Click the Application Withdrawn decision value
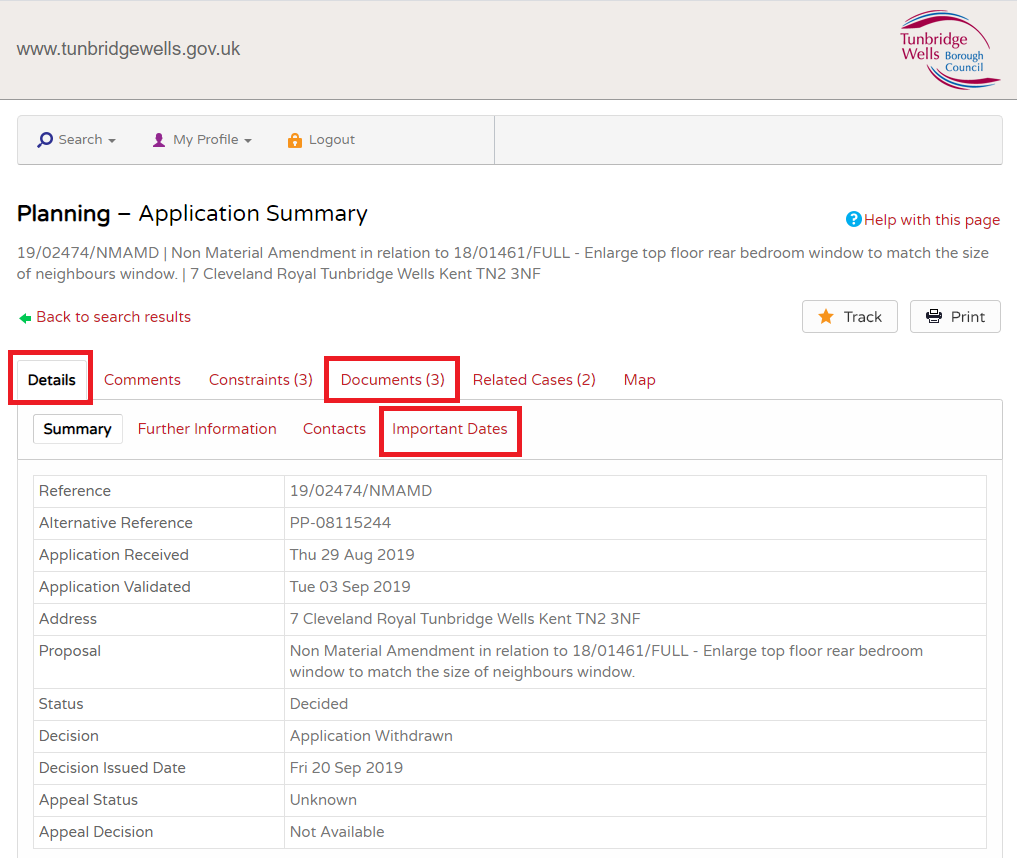The image size is (1017, 858). click(371, 736)
